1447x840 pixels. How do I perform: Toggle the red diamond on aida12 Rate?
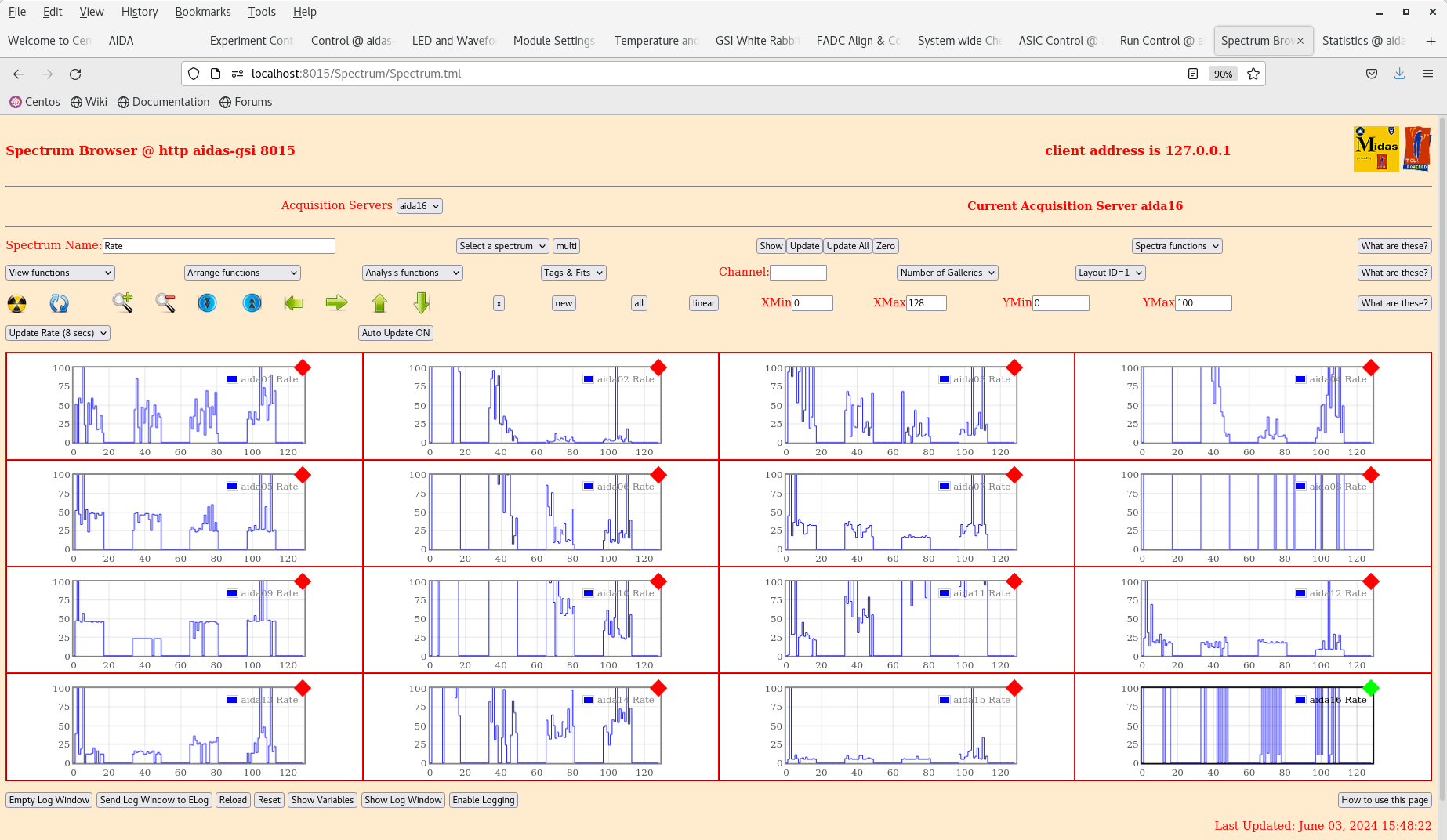click(x=1371, y=581)
